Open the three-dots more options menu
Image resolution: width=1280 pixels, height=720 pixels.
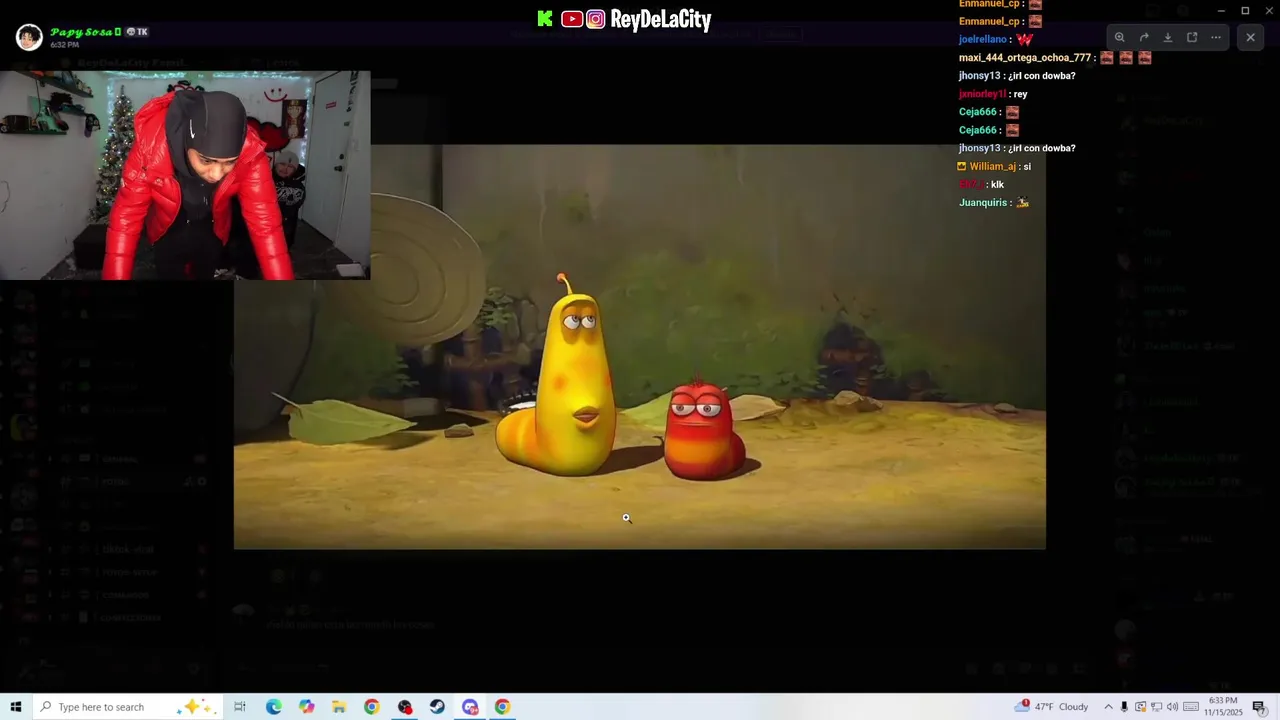coord(1216,37)
